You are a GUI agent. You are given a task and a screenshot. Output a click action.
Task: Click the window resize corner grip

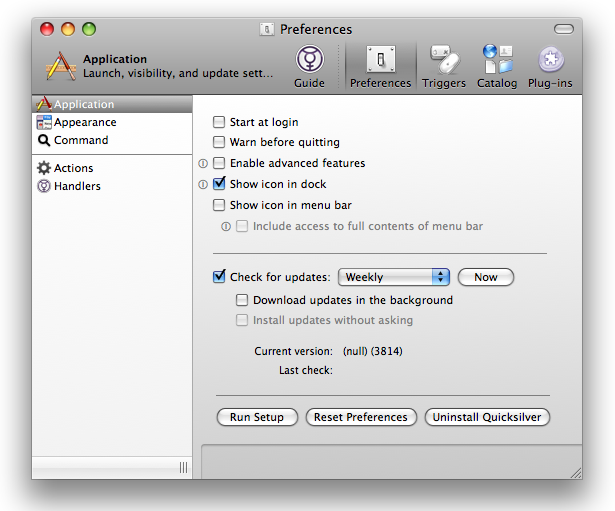[576, 473]
